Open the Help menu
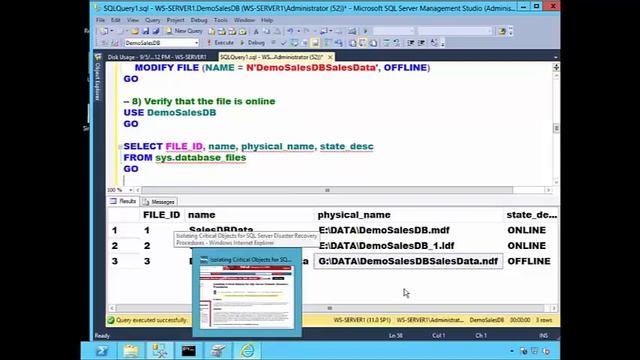Viewport: 640px width, 360px height. click(x=267, y=20)
